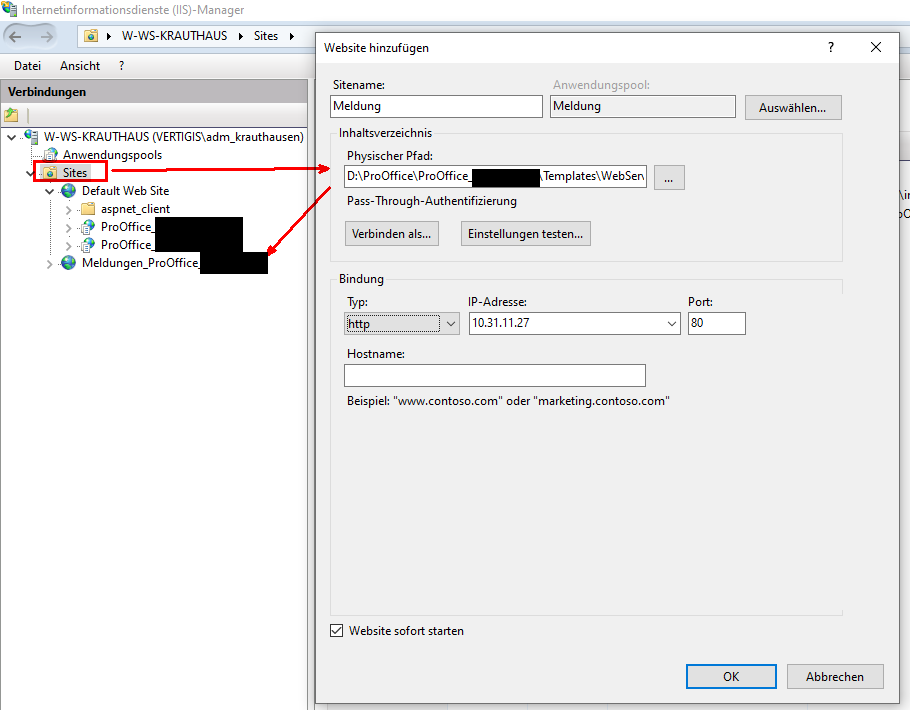Click the second ProOffice application icon
This screenshot has height=710, width=910.
pyautogui.click(x=88, y=244)
